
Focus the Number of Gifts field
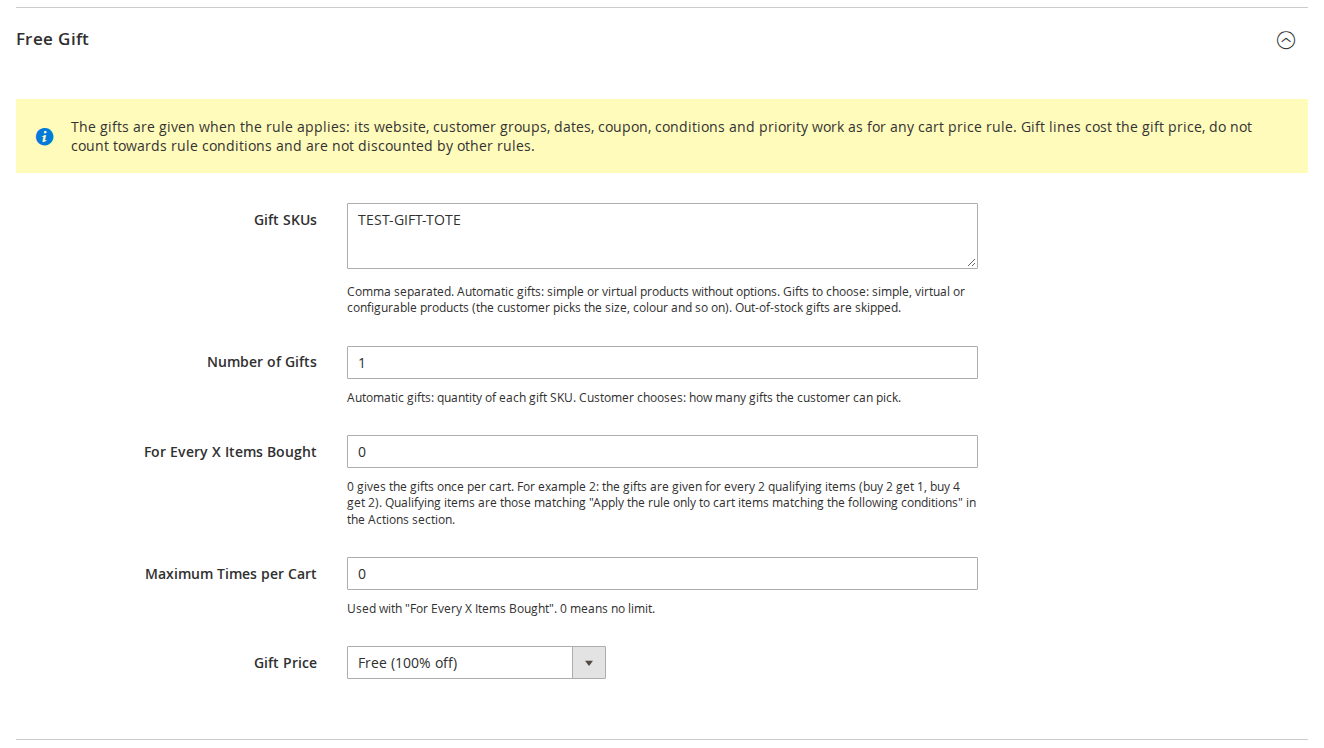click(662, 363)
